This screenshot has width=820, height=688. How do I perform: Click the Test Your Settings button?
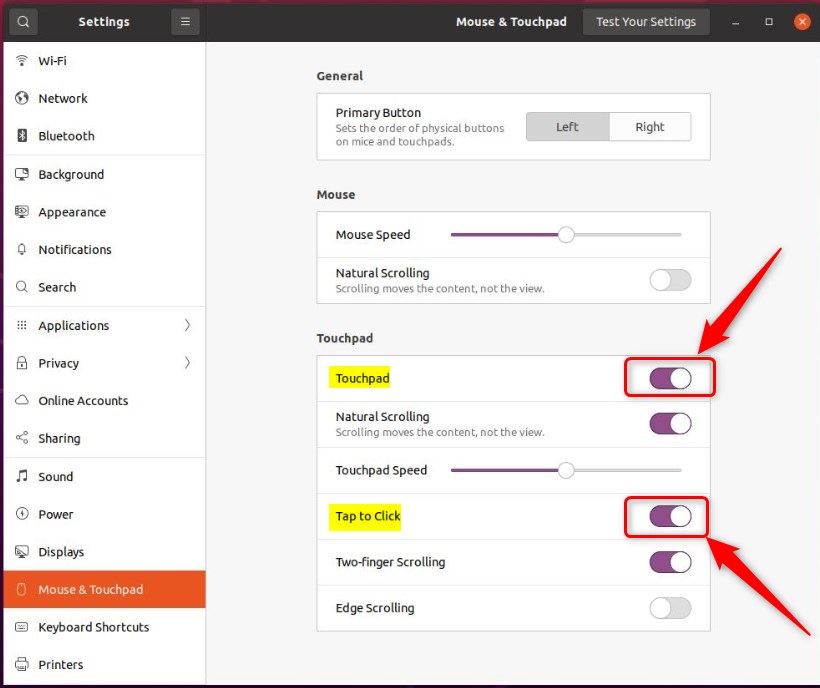[x=645, y=21]
